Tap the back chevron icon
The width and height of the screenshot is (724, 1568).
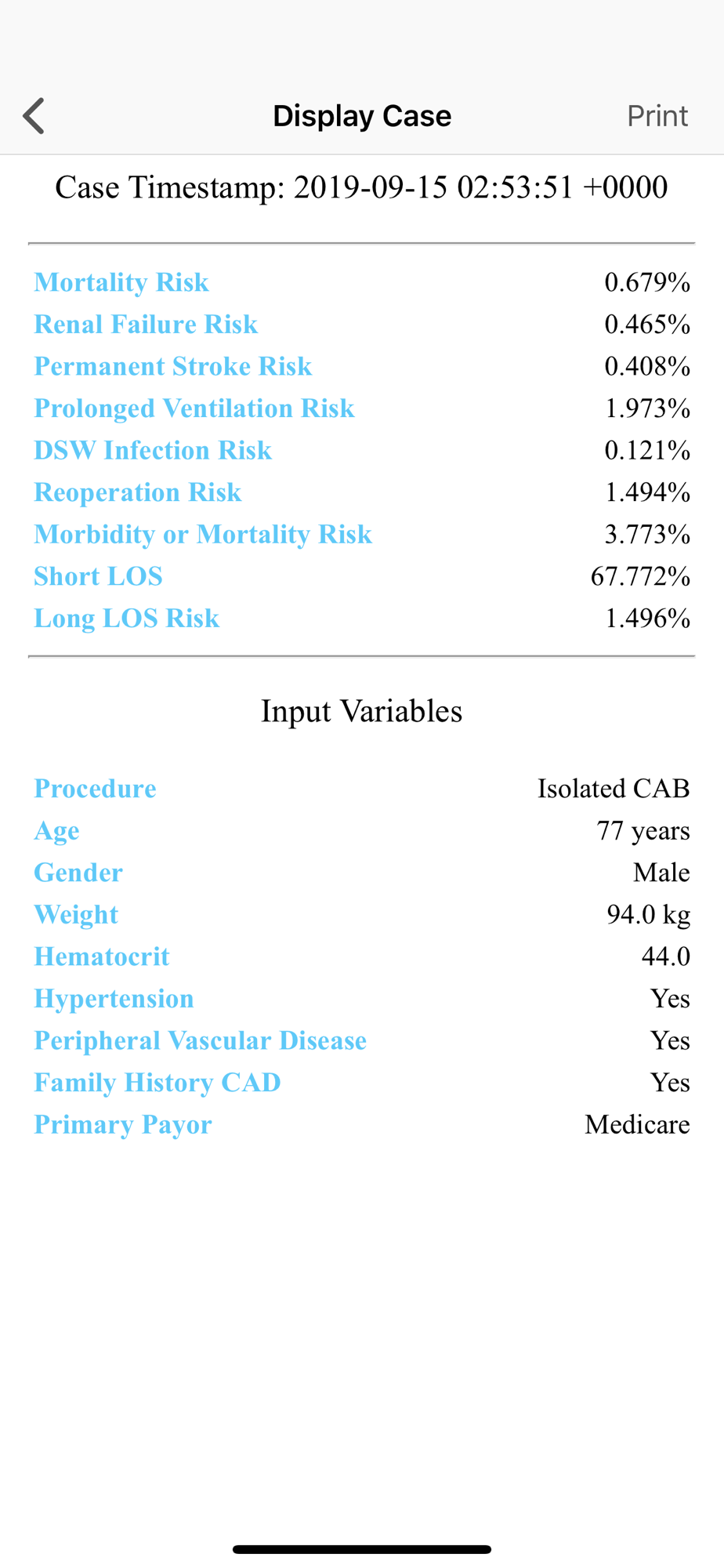point(34,116)
